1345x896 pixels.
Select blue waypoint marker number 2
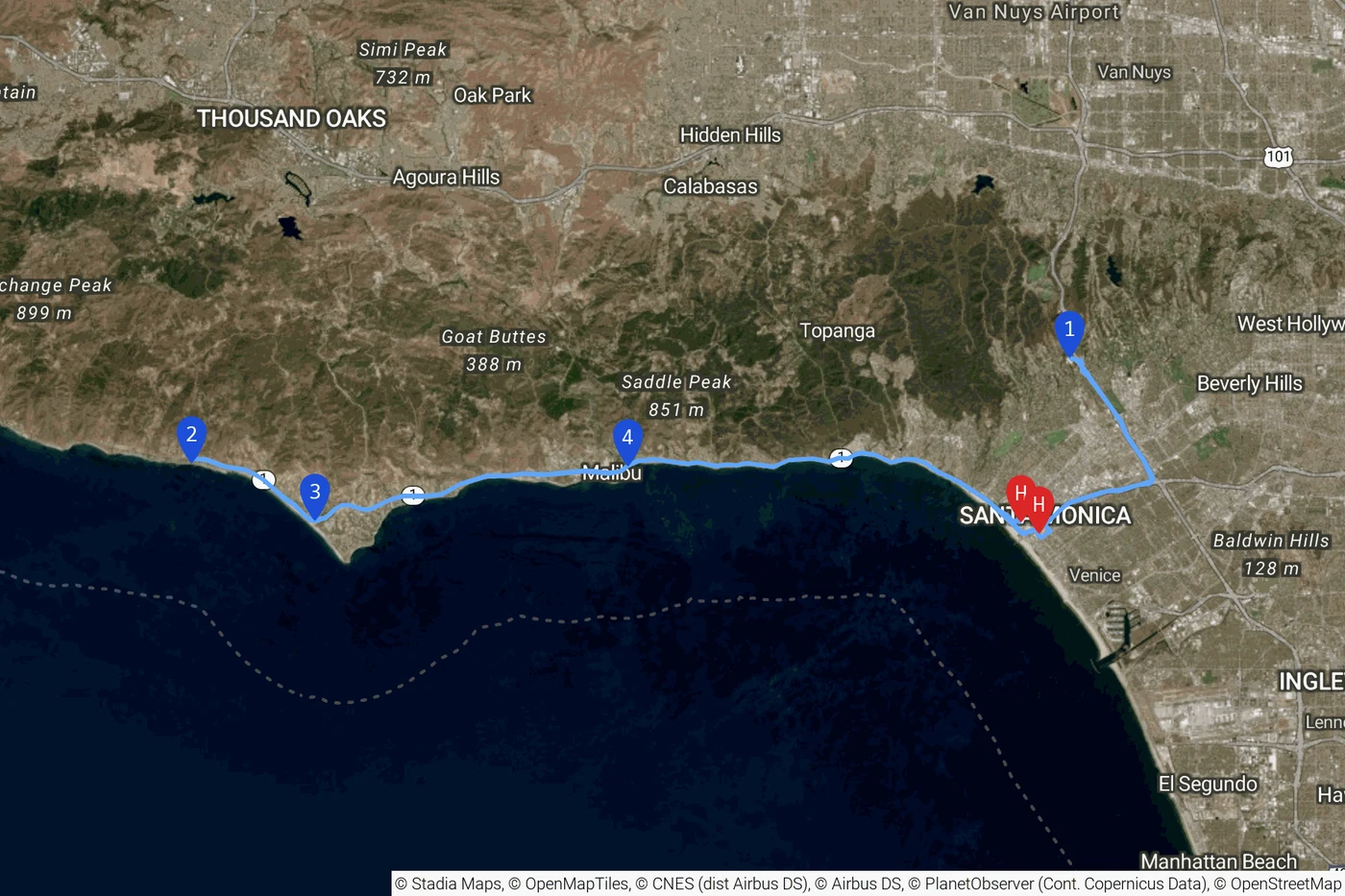pyautogui.click(x=191, y=439)
